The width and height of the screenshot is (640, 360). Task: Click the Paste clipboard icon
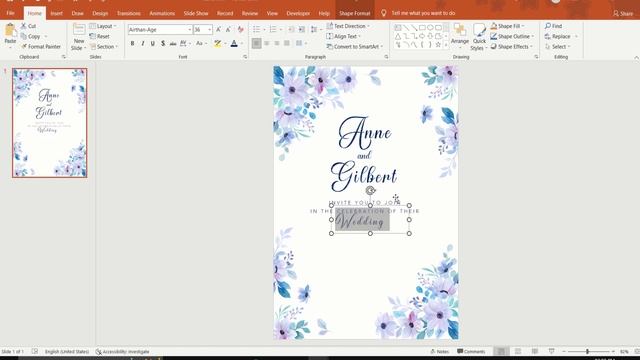[10, 30]
